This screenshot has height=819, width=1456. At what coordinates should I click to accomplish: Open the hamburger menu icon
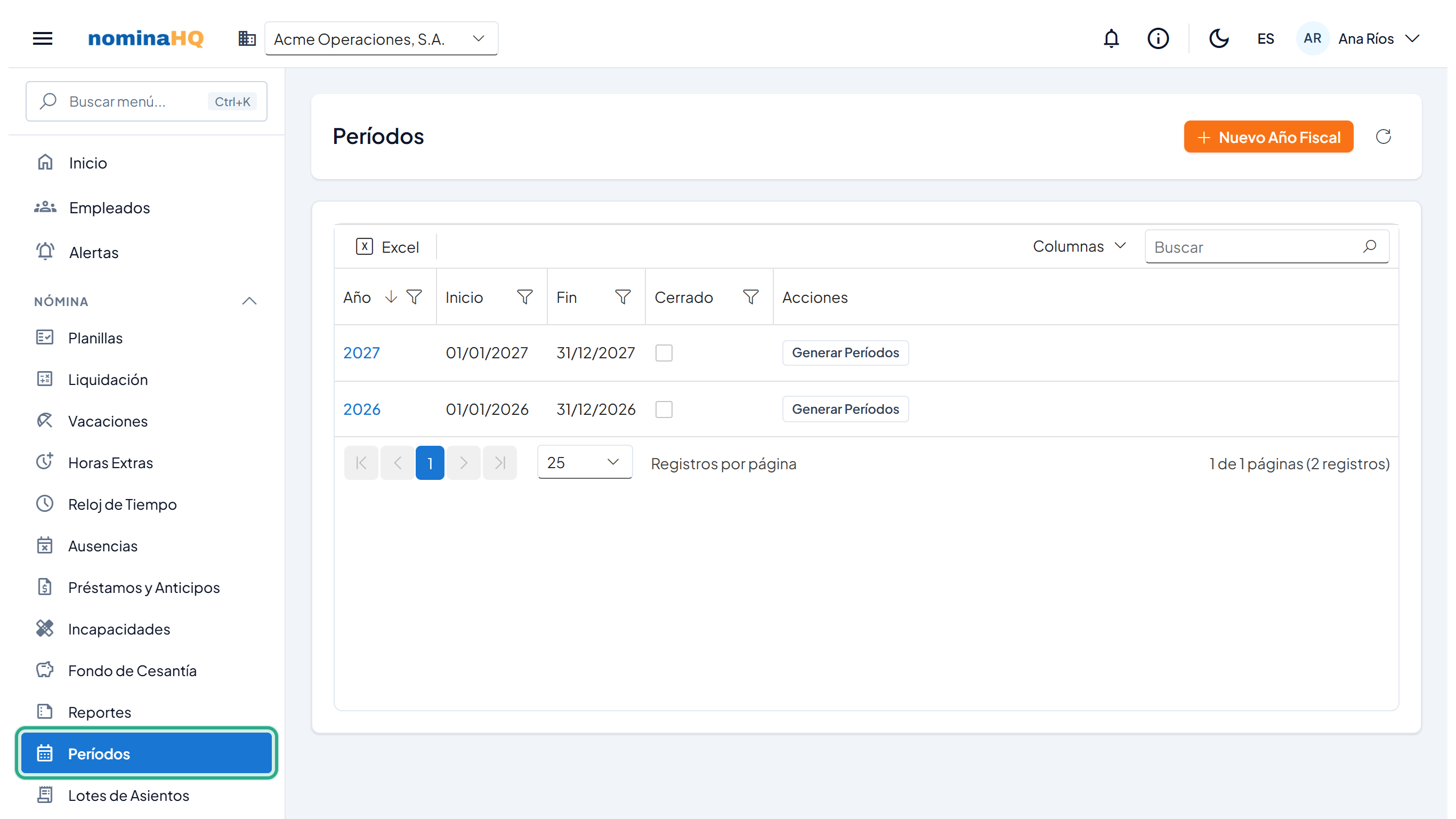tap(43, 38)
